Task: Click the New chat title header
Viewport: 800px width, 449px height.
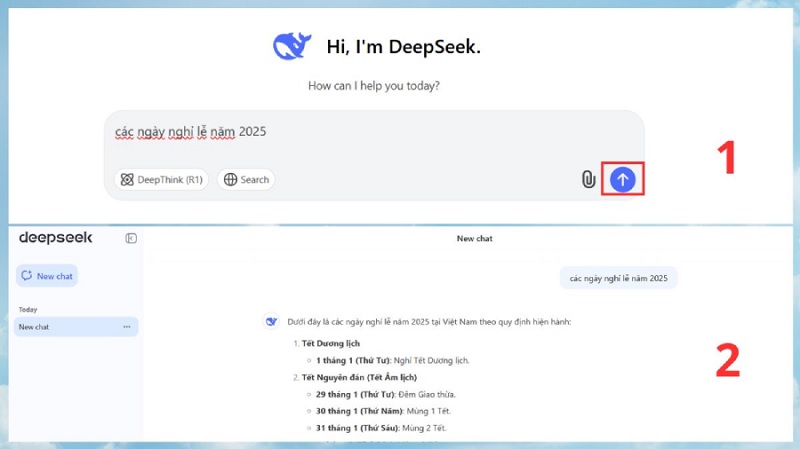Action: [x=474, y=238]
